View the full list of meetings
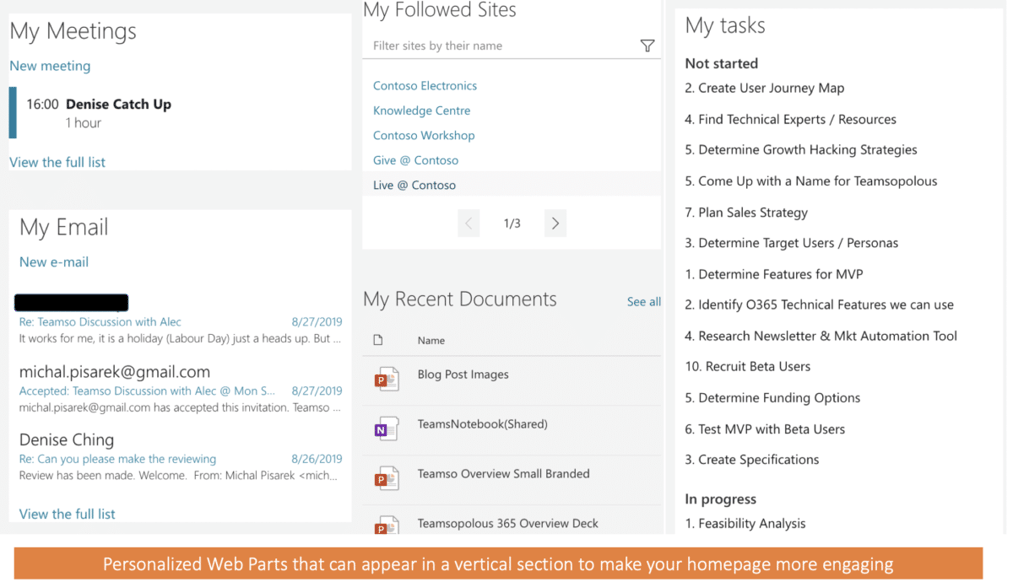1013x582 pixels. [x=56, y=161]
